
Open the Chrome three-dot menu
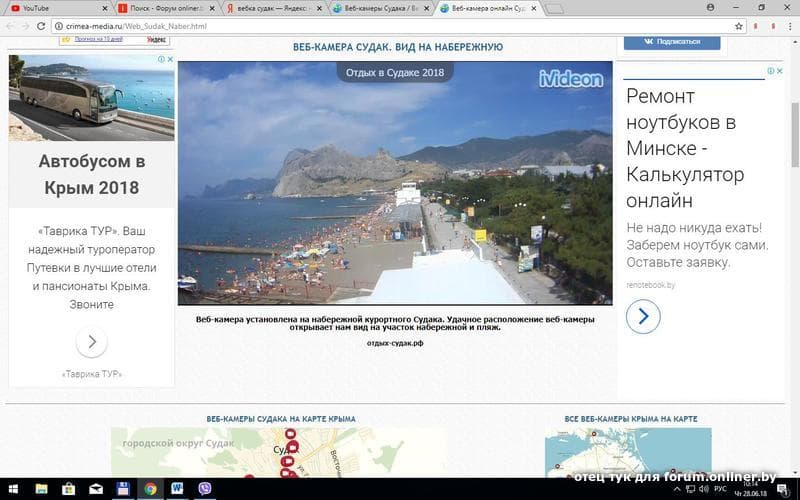(x=790, y=26)
